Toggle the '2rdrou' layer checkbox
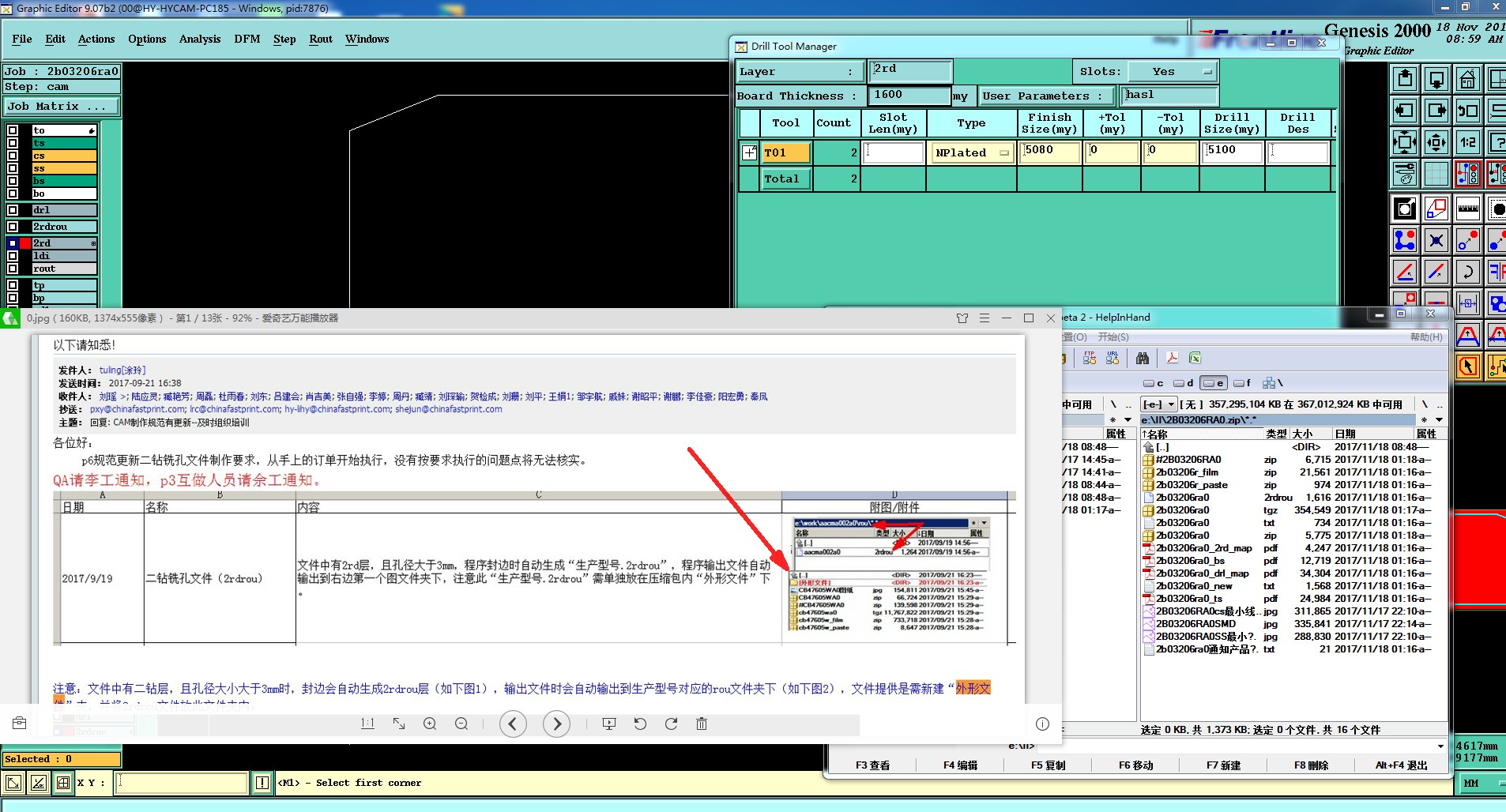This screenshot has width=1506, height=812. pos(13,227)
